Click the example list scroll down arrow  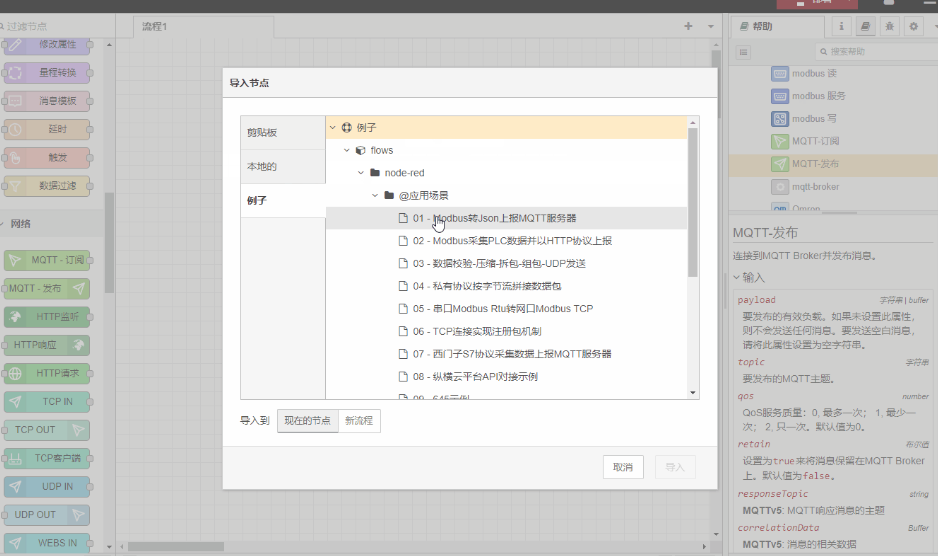tap(693, 393)
